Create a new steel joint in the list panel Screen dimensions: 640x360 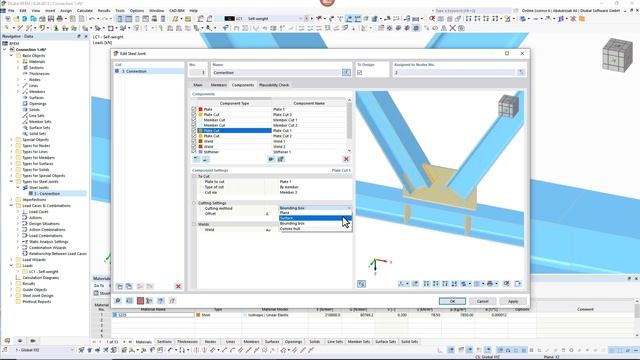coord(120,287)
